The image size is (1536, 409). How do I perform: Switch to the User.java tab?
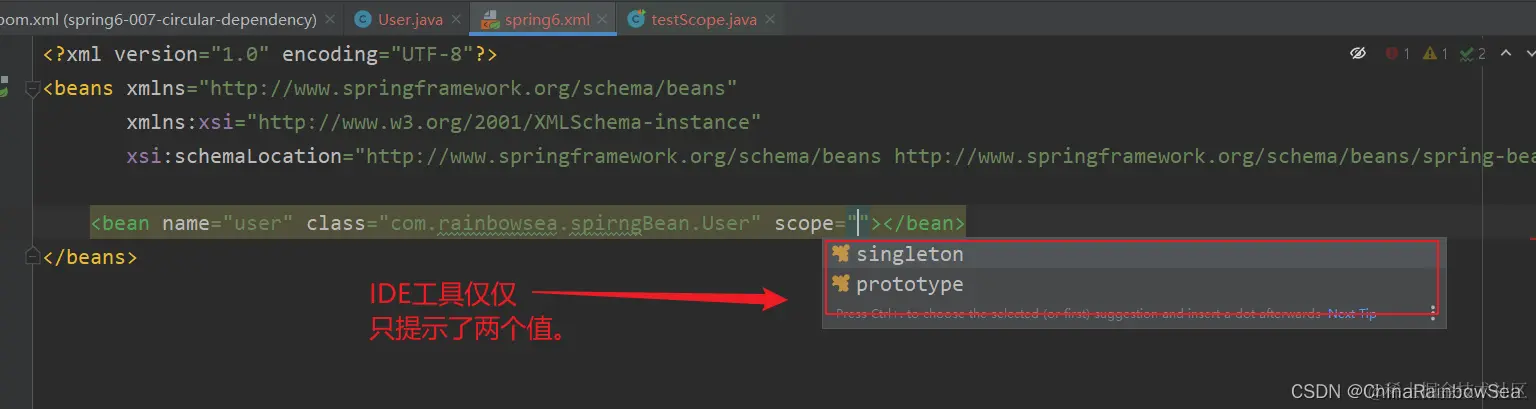pyautogui.click(x=410, y=19)
